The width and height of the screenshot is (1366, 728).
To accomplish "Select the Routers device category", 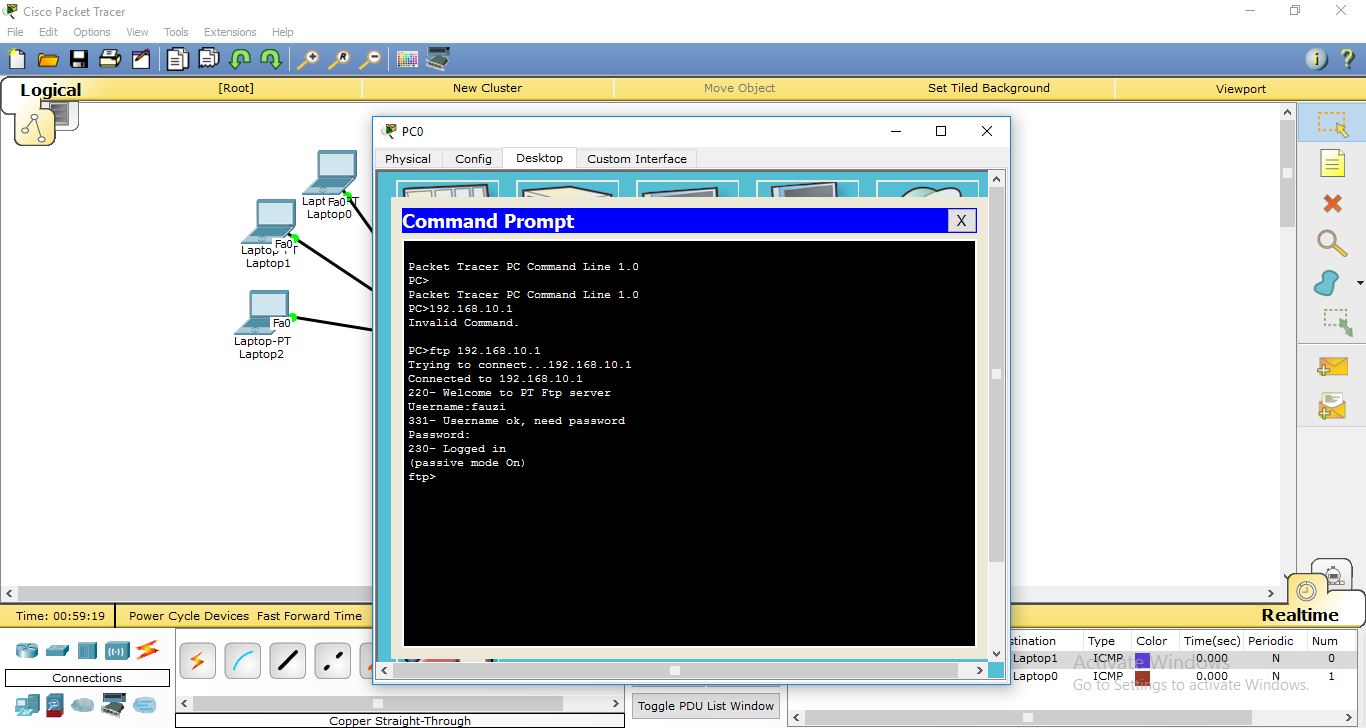I will pyautogui.click(x=27, y=650).
